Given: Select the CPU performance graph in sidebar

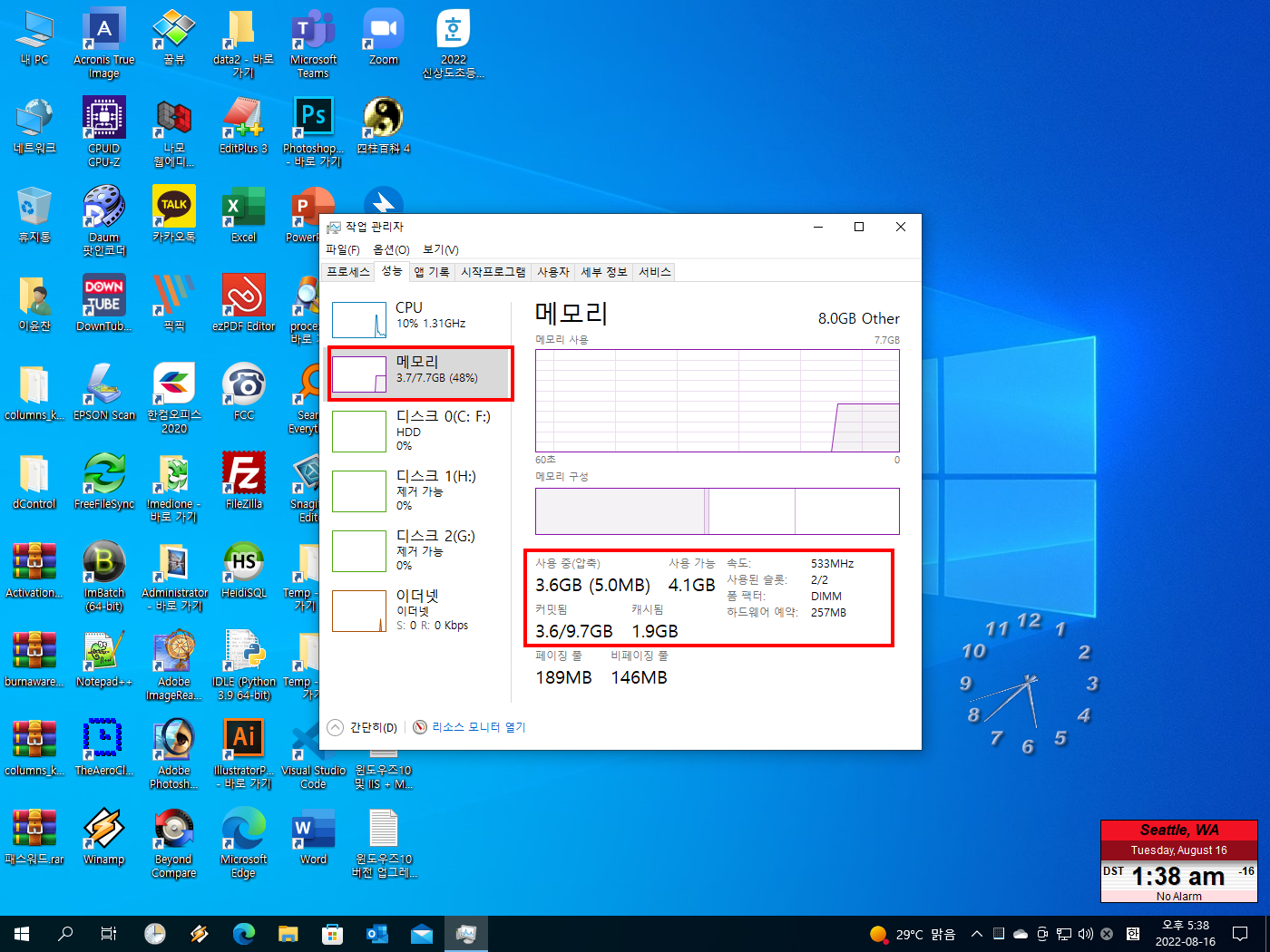Looking at the screenshot, I should (359, 319).
